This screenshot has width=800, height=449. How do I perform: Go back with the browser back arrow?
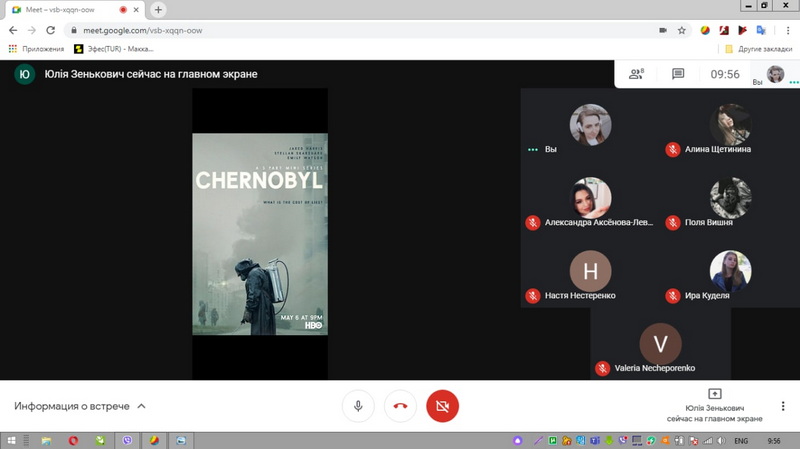(x=13, y=30)
